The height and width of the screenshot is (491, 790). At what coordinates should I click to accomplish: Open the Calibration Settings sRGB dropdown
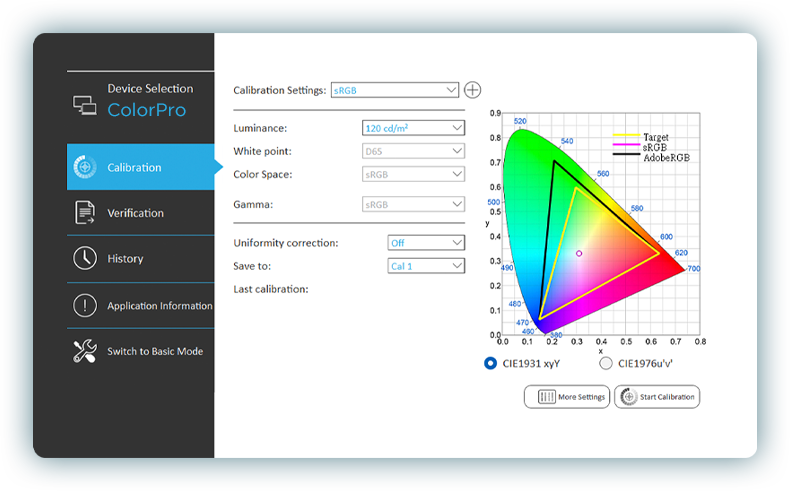[x=394, y=90]
